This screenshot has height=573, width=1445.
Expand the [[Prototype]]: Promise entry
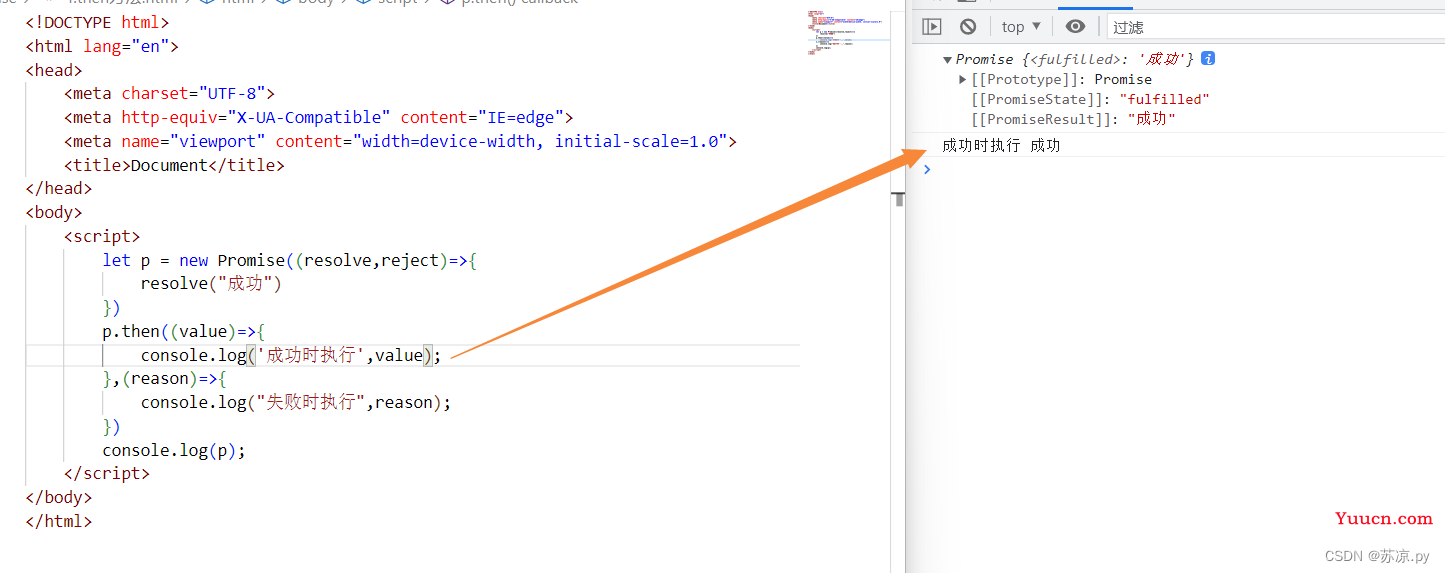(x=963, y=79)
